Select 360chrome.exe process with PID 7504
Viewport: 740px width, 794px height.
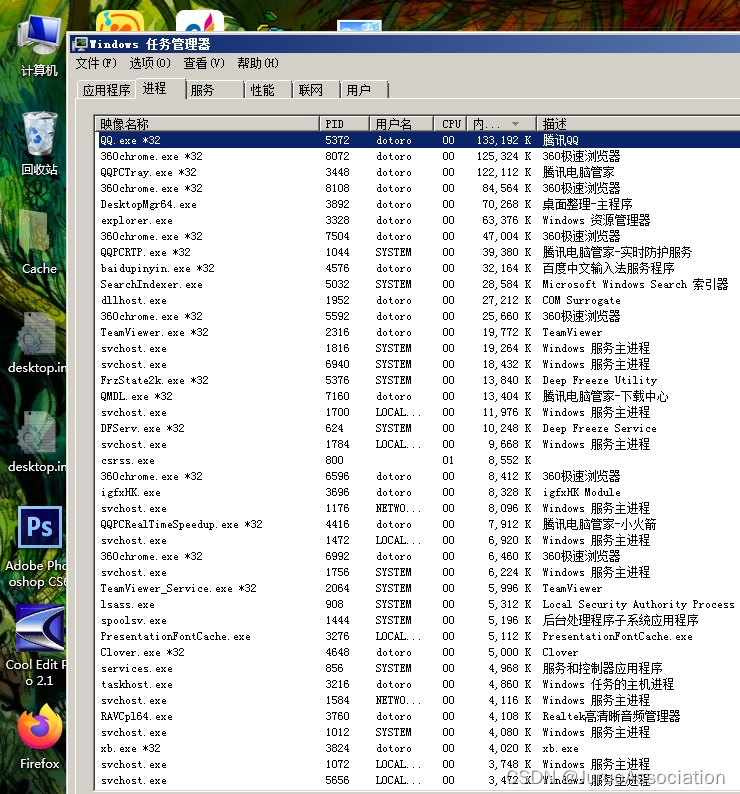(418, 236)
